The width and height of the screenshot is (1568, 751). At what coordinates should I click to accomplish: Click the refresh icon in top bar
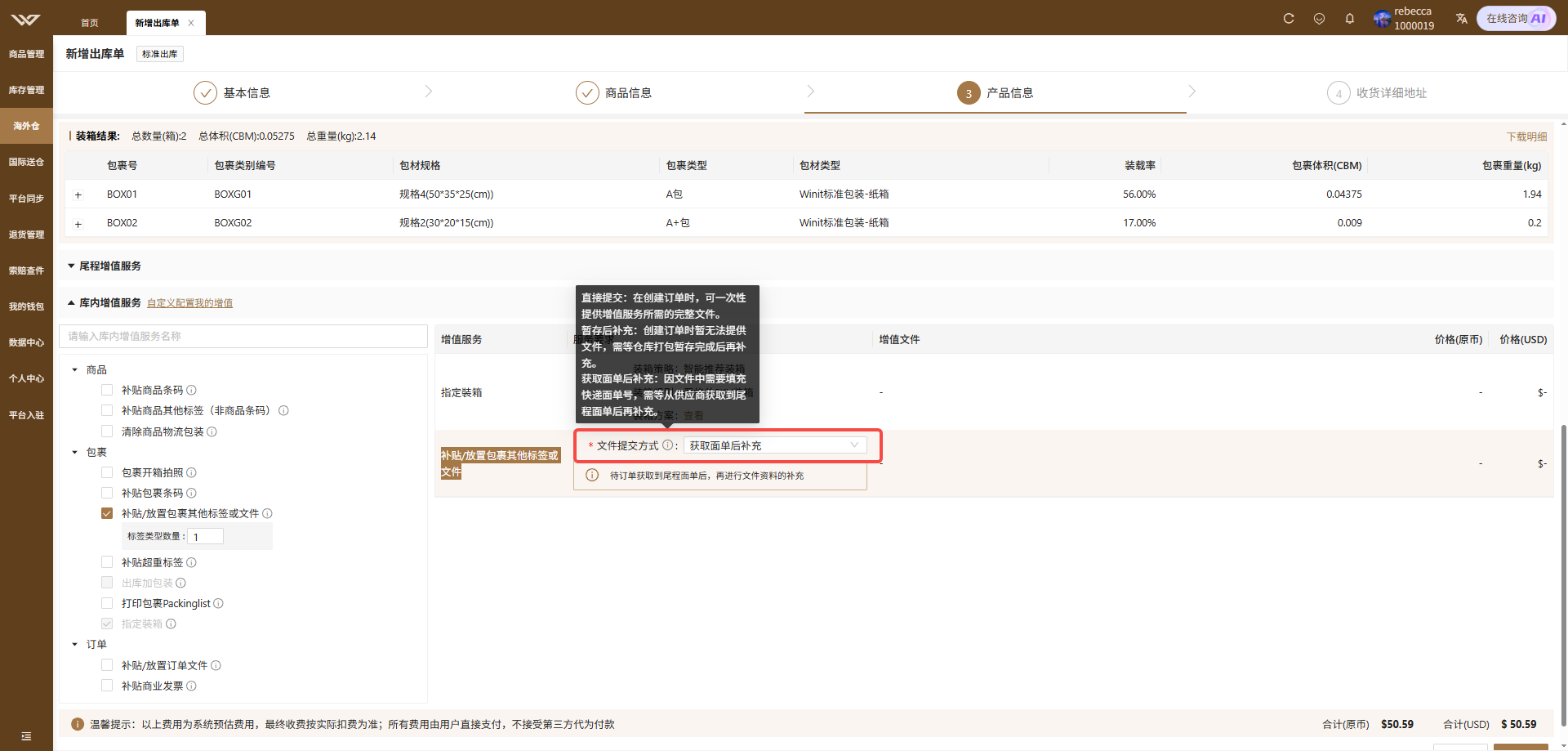point(1289,18)
